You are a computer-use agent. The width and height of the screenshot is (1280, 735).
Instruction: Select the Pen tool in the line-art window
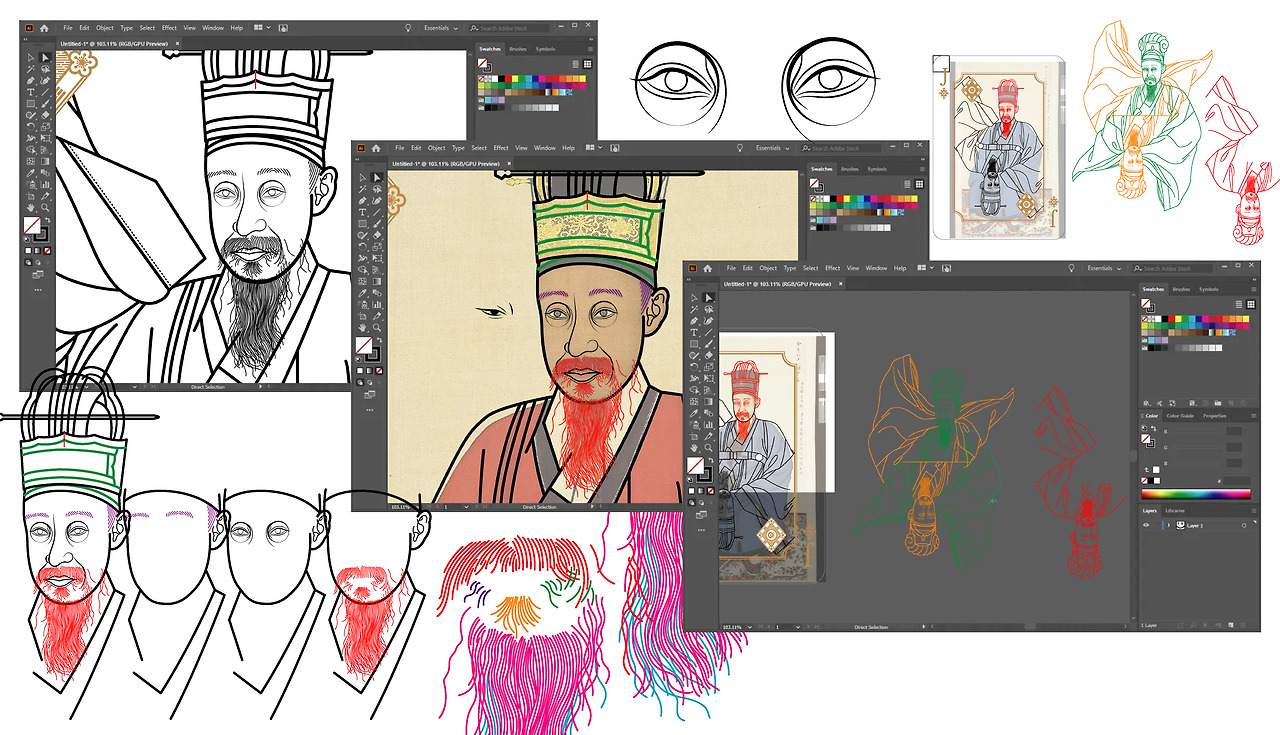(31, 81)
